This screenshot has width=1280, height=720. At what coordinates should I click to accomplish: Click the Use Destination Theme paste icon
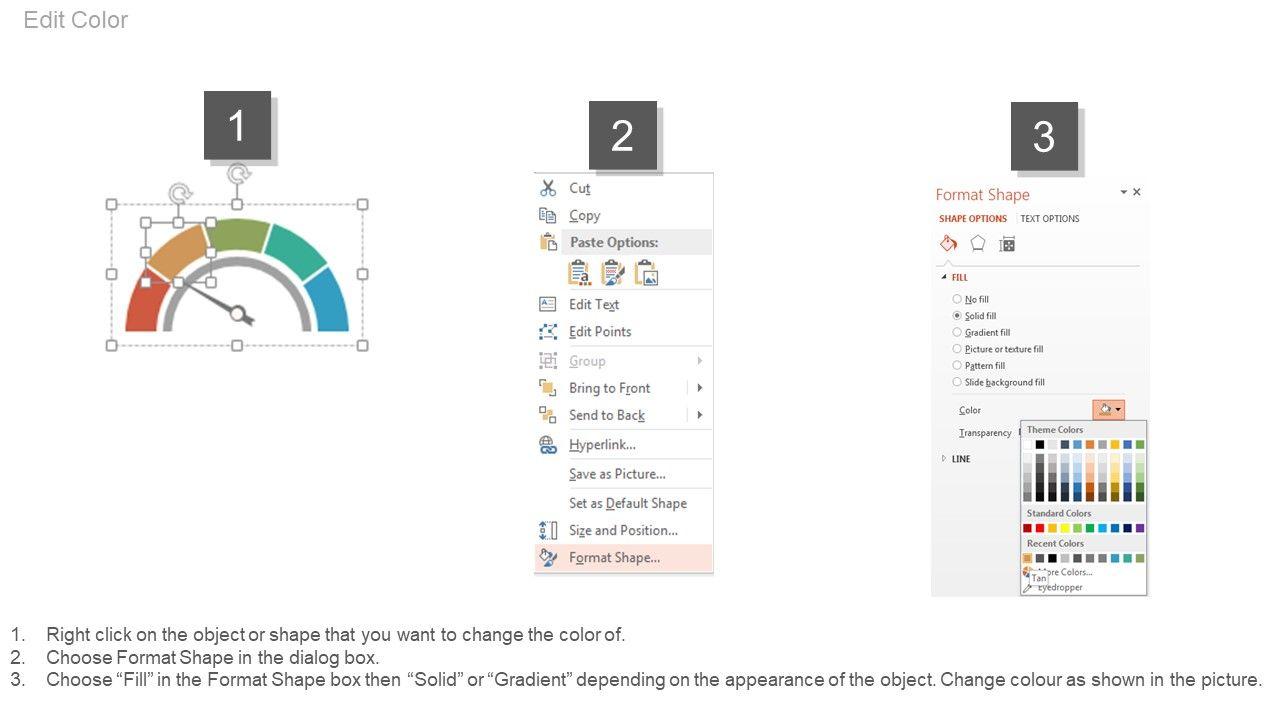(x=579, y=273)
